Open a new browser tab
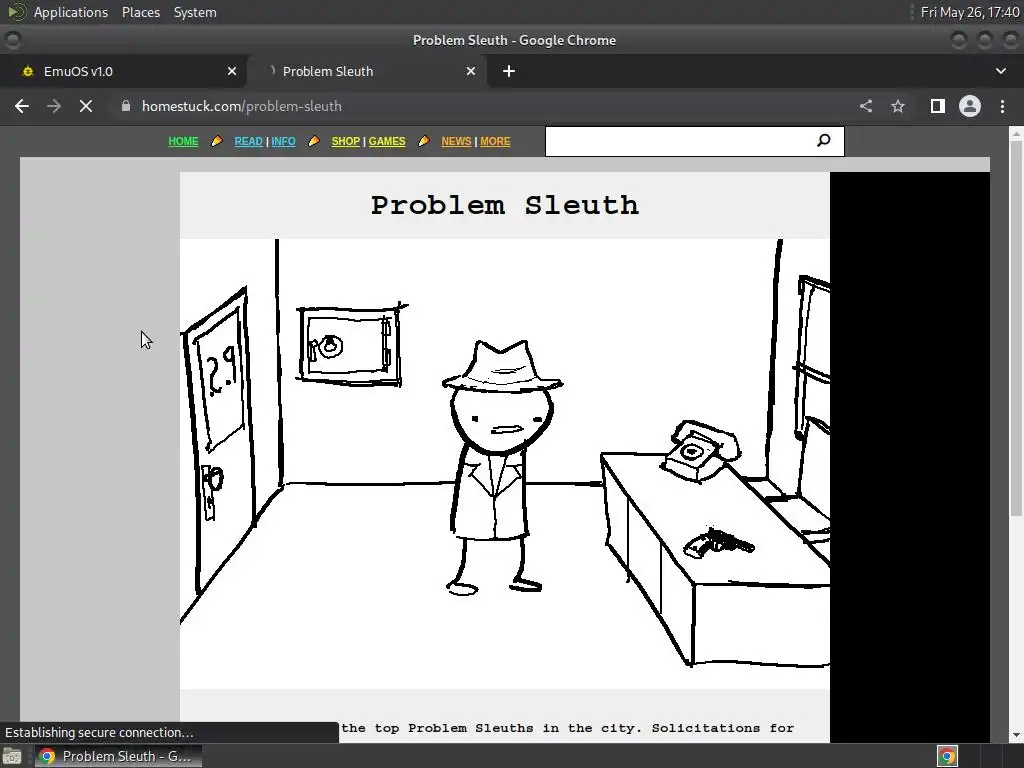Image resolution: width=1024 pixels, height=768 pixels. [509, 71]
